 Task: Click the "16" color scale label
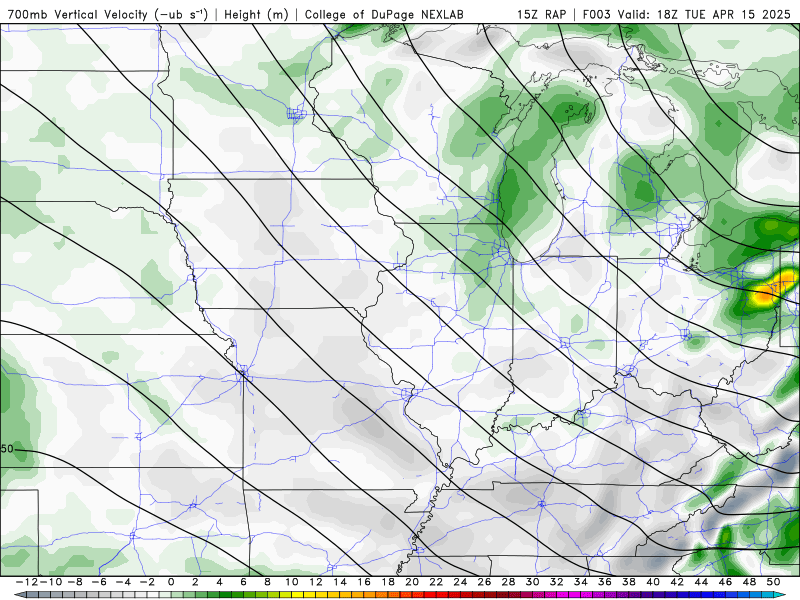(x=364, y=582)
